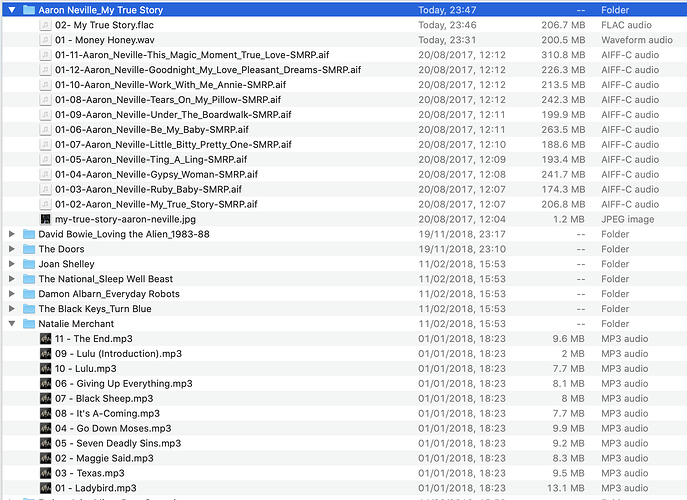
Task: Click album art icon of 08 - It's A-Coming.mp3
Action: tap(45, 413)
